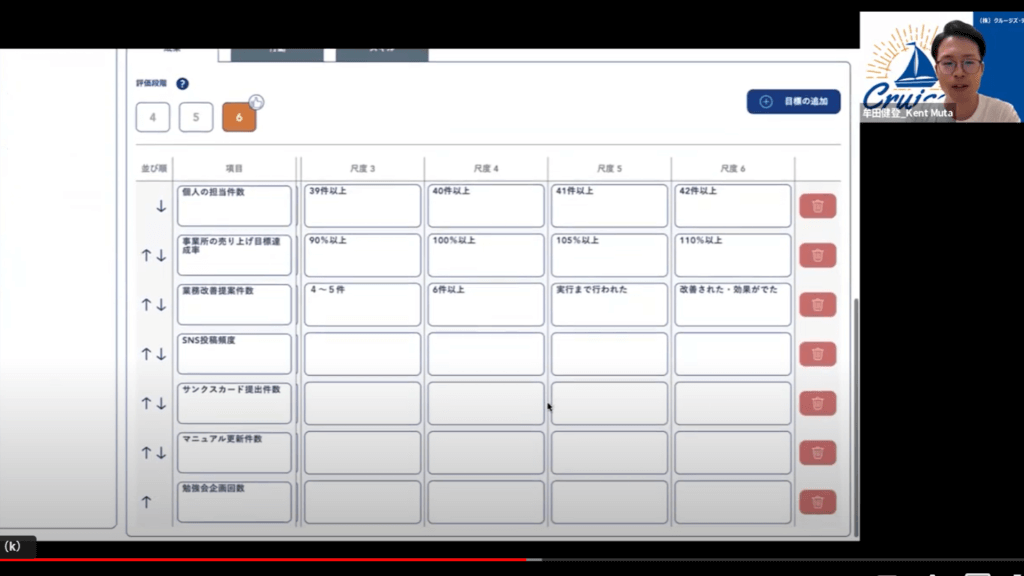Seek on the red video progress bar

tap(300, 559)
